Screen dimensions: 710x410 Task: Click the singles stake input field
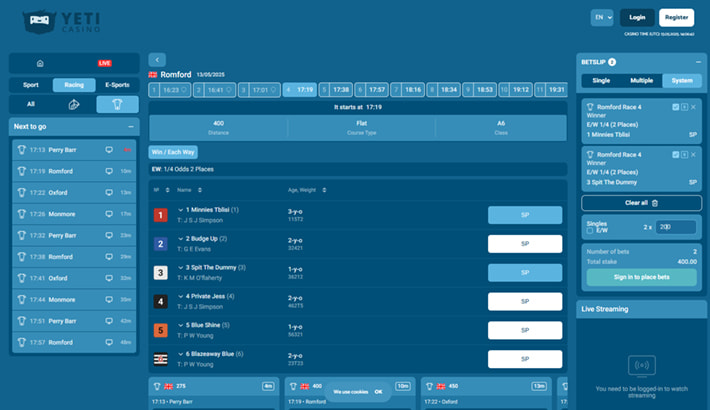pyautogui.click(x=676, y=227)
